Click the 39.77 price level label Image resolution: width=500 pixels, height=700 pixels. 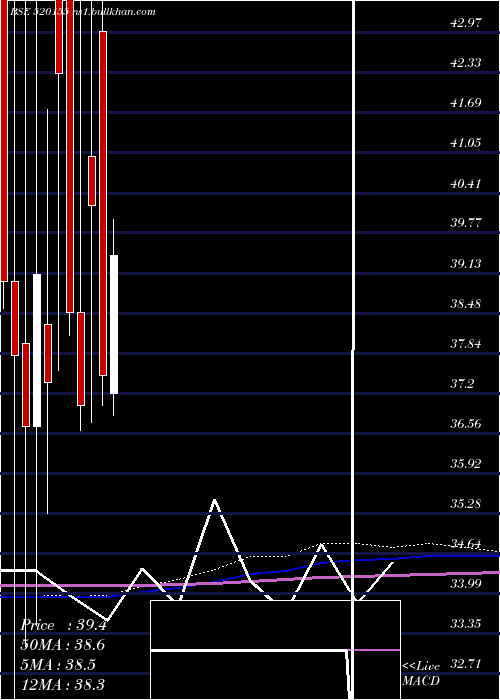tap(467, 223)
